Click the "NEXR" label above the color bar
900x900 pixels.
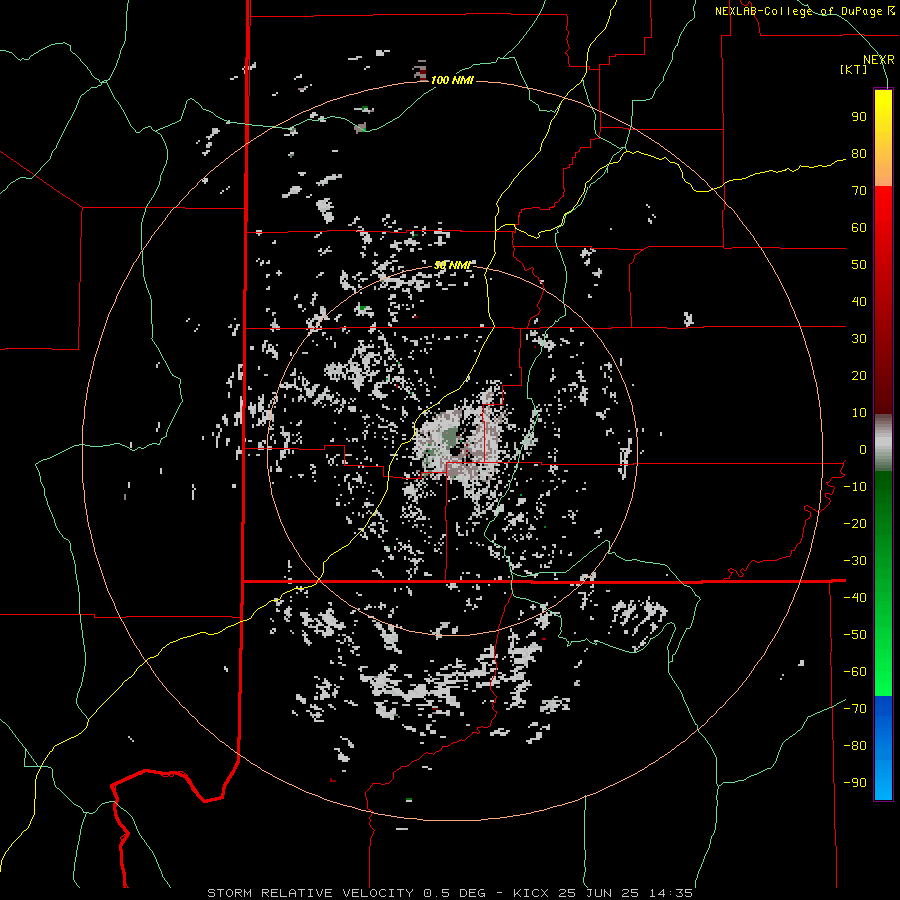pos(879,60)
